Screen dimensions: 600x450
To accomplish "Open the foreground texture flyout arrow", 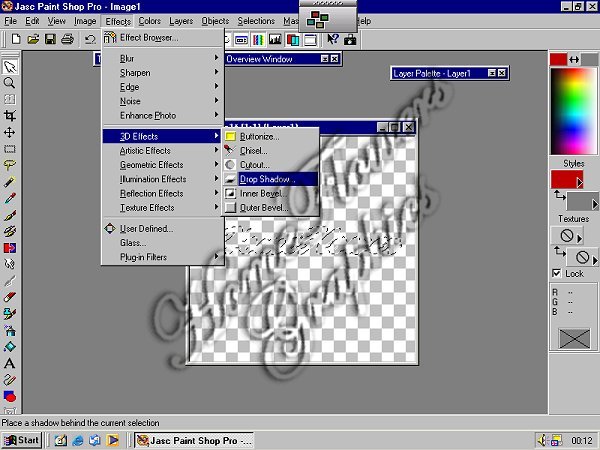I will coord(579,238).
